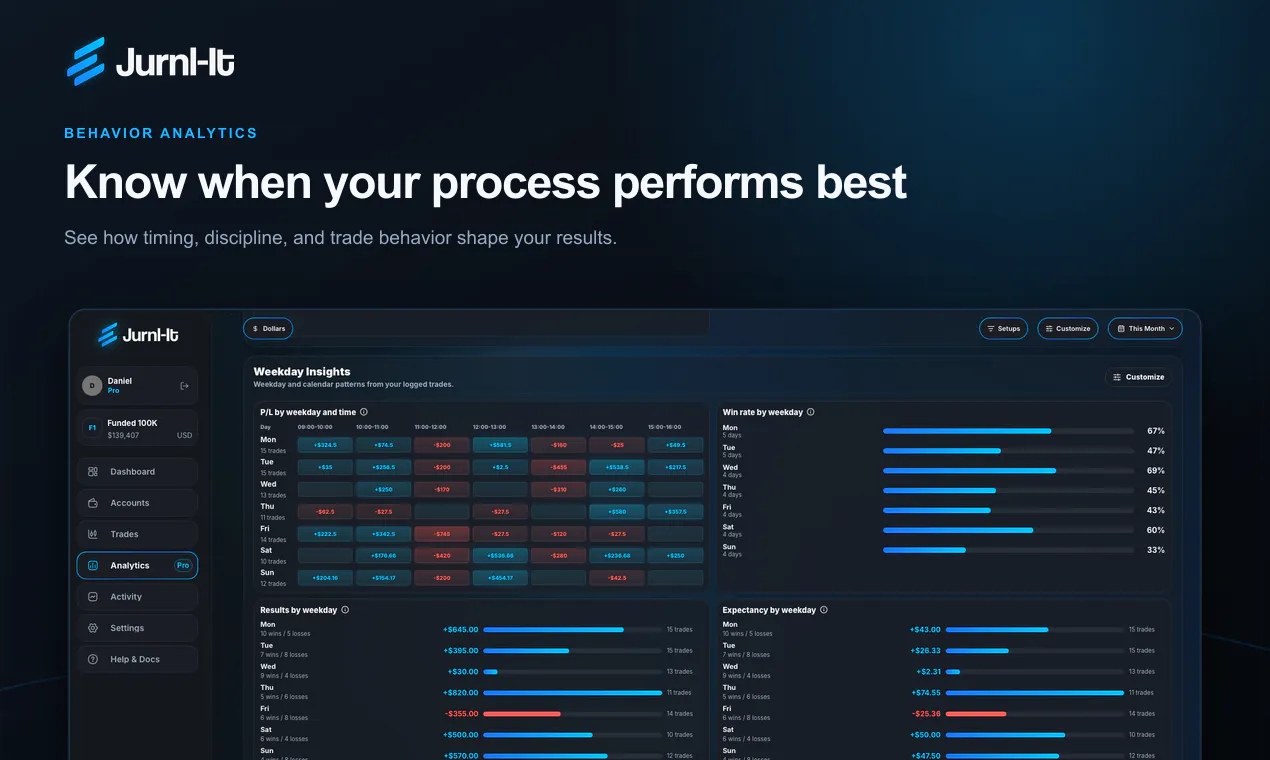1270x760 pixels.
Task: Click the Fri red results bar
Action: coord(522,714)
